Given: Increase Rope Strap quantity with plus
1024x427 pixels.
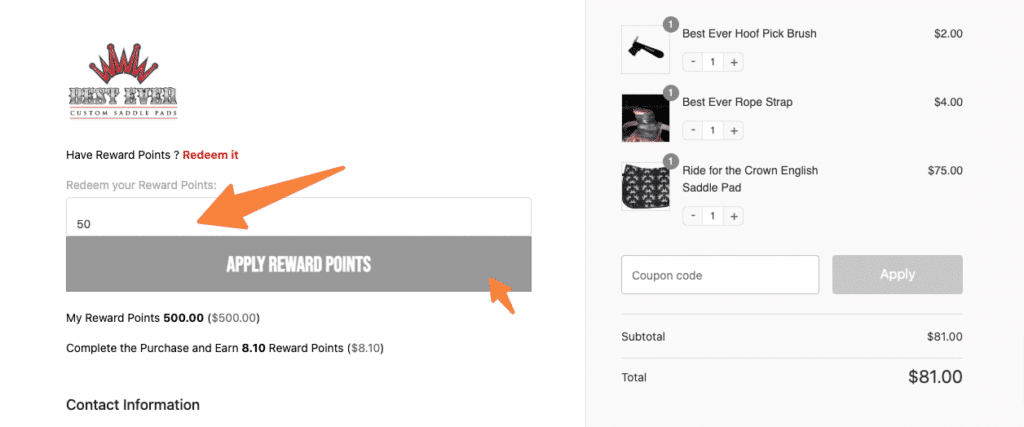Looking at the screenshot, I should 734,131.
